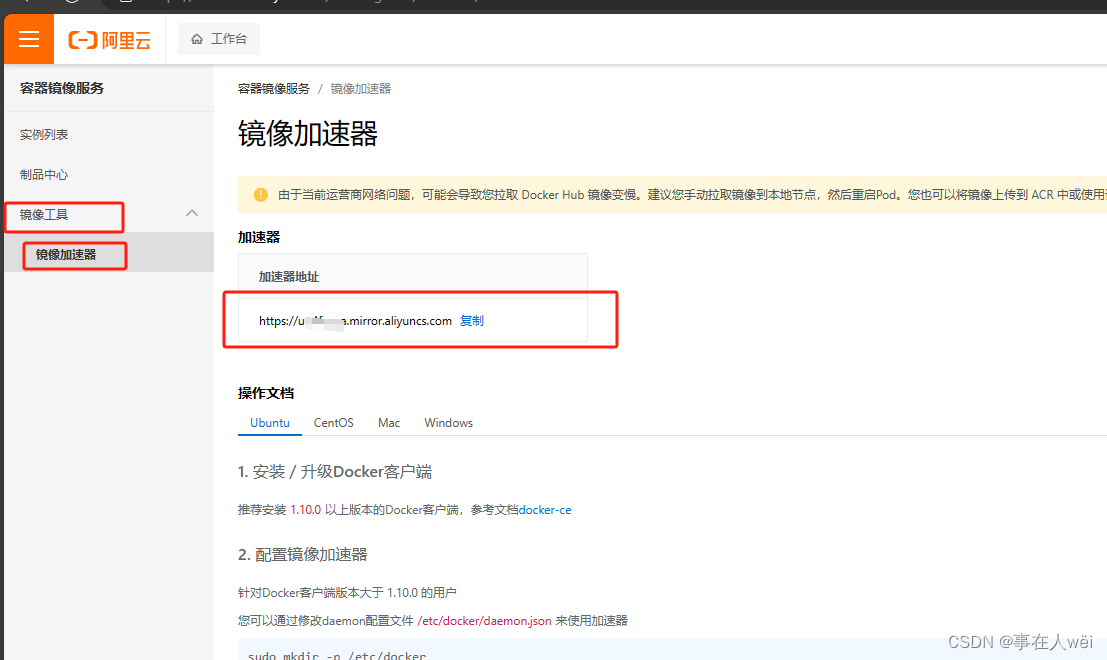Switch to the Windows tab
Viewport: 1107px width, 660px height.
(x=448, y=422)
